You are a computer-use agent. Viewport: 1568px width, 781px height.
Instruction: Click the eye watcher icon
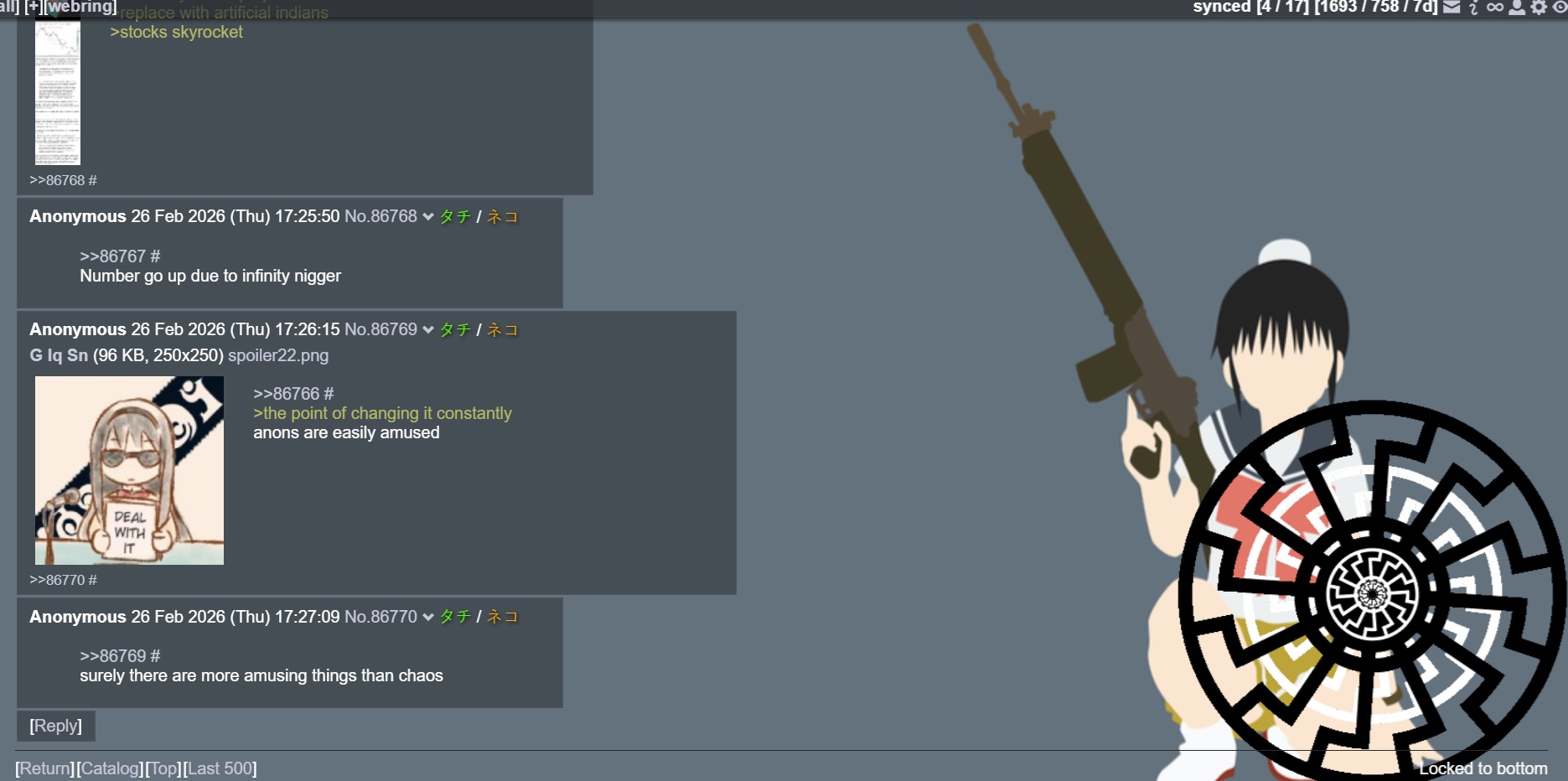pos(1560,8)
